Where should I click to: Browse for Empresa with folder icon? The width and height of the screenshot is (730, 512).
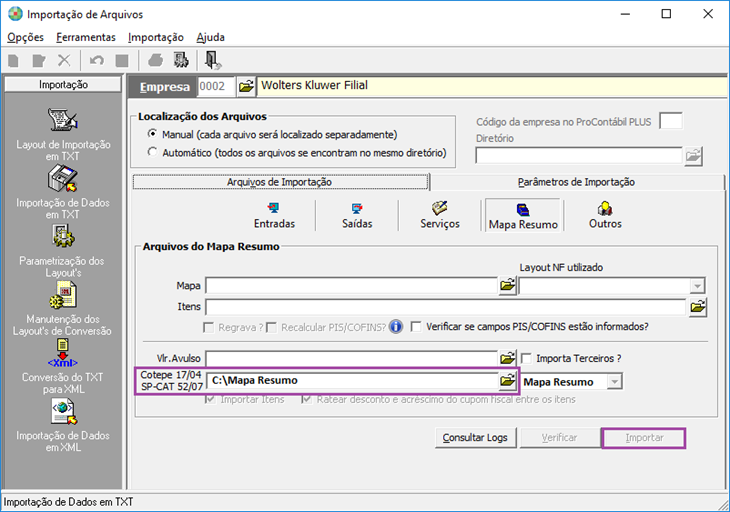click(246, 86)
